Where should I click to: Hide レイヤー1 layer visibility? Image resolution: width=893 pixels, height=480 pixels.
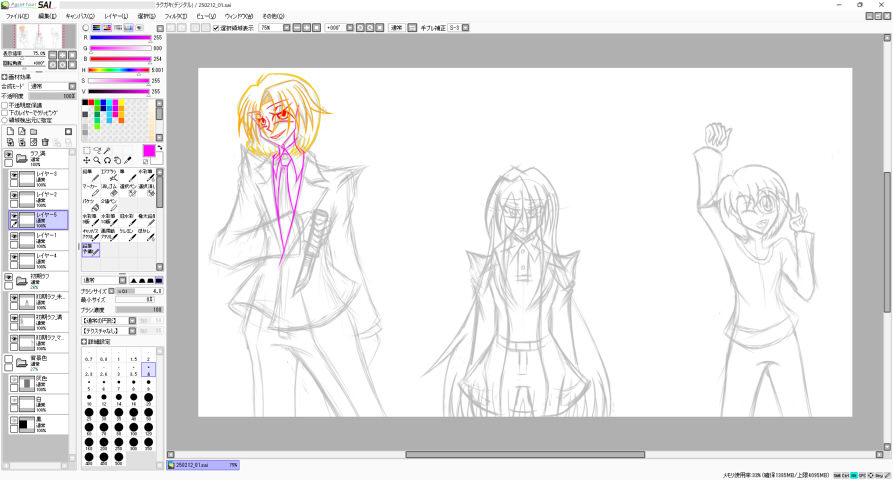(x=15, y=237)
